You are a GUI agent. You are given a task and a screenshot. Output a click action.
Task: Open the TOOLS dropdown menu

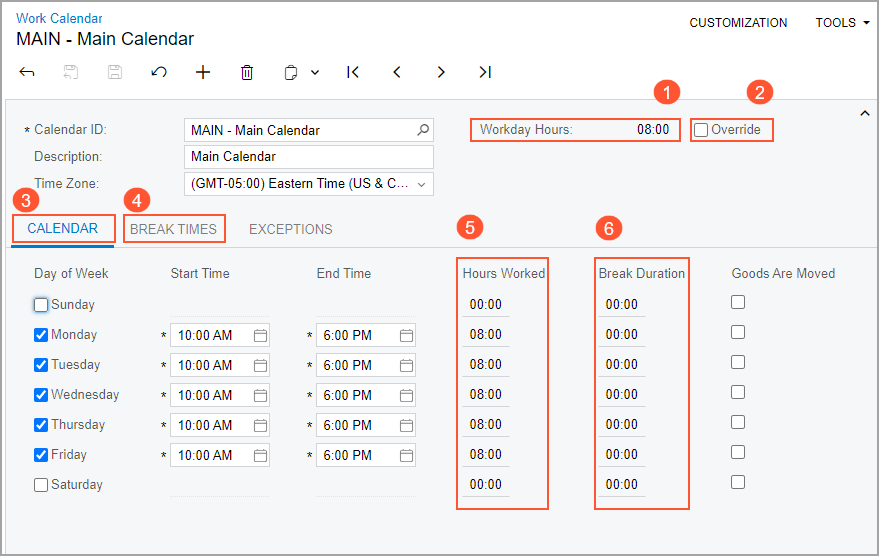pos(842,23)
